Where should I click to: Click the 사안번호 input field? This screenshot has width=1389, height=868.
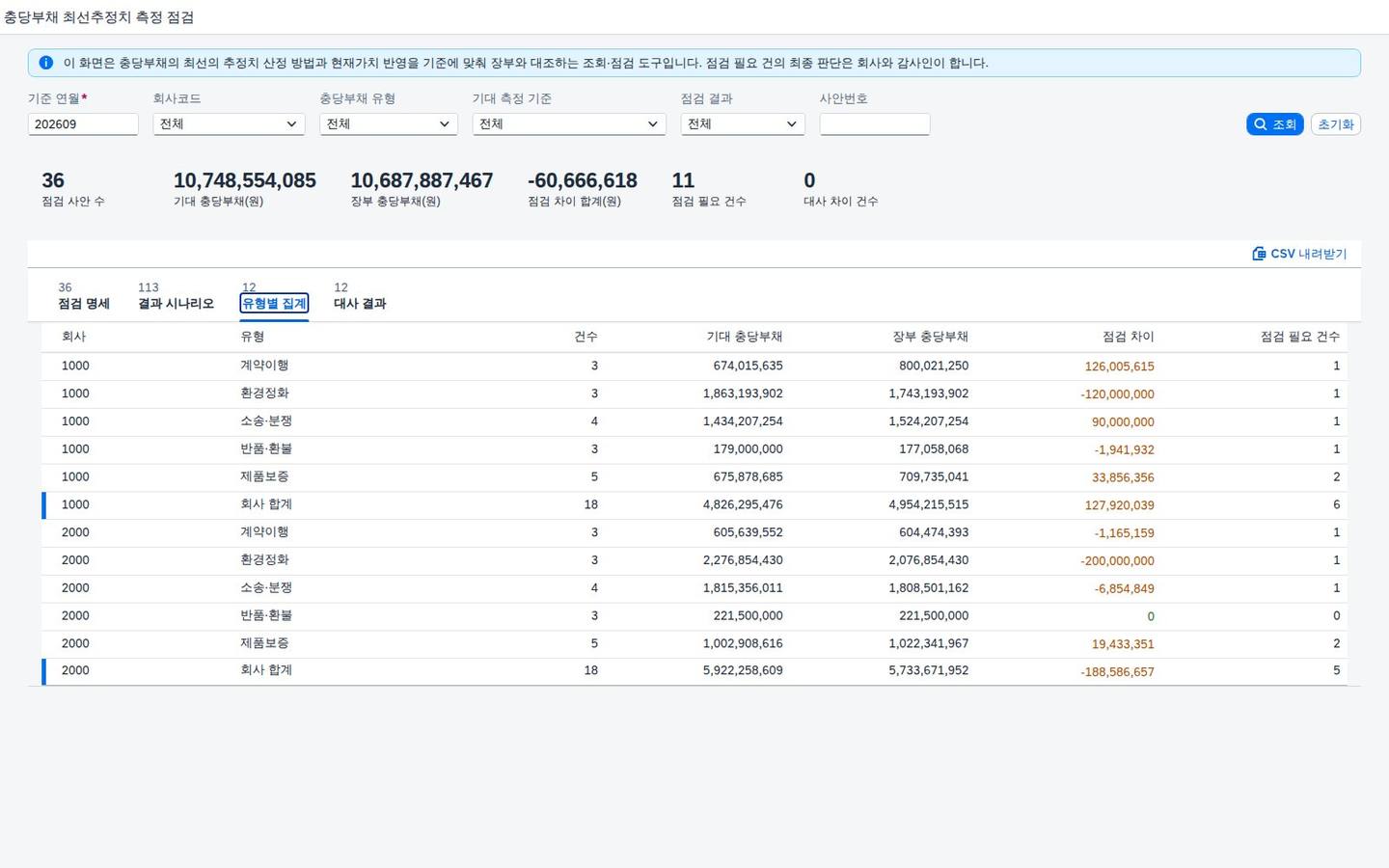[875, 124]
